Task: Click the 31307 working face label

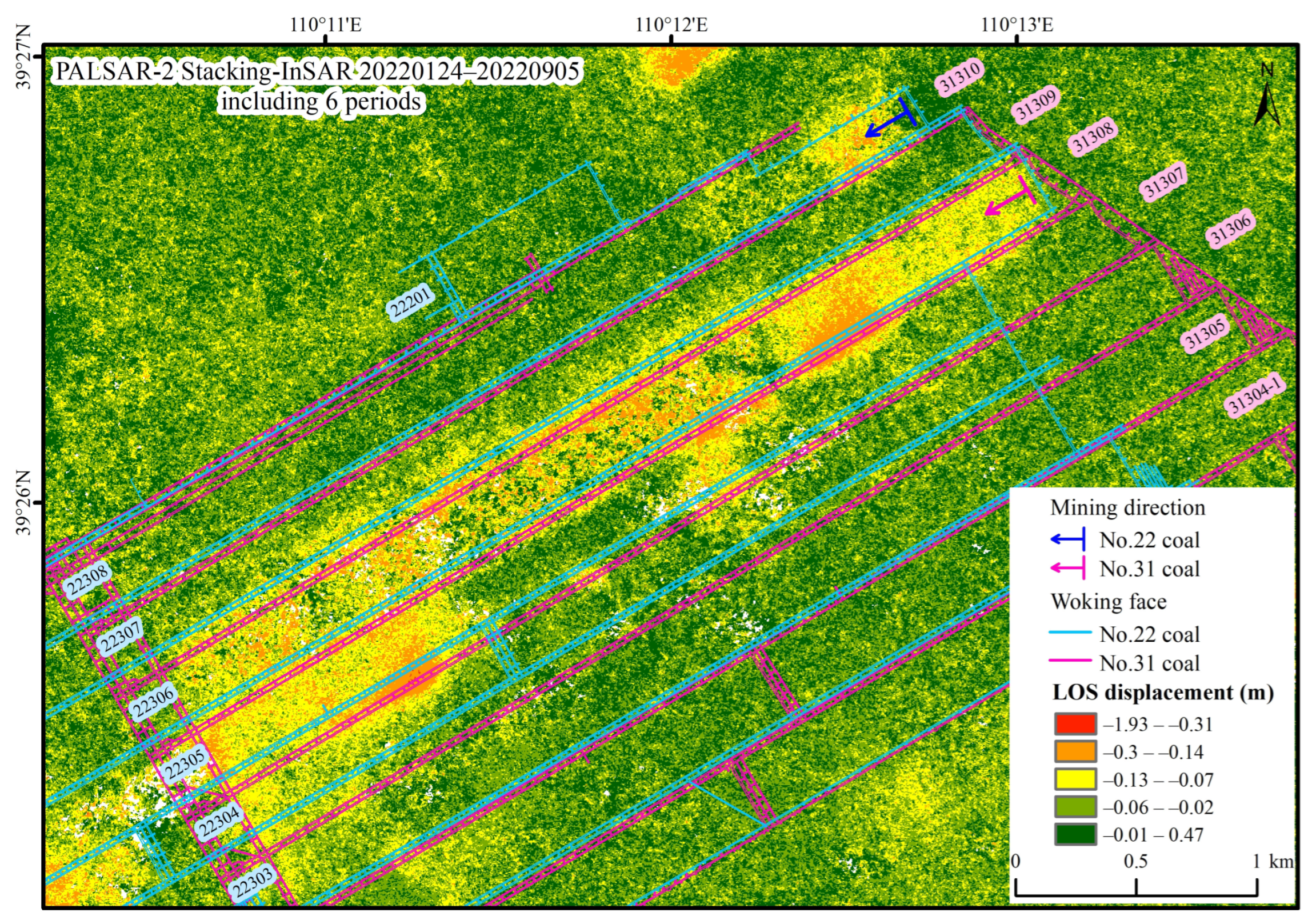Action: coord(1164,182)
